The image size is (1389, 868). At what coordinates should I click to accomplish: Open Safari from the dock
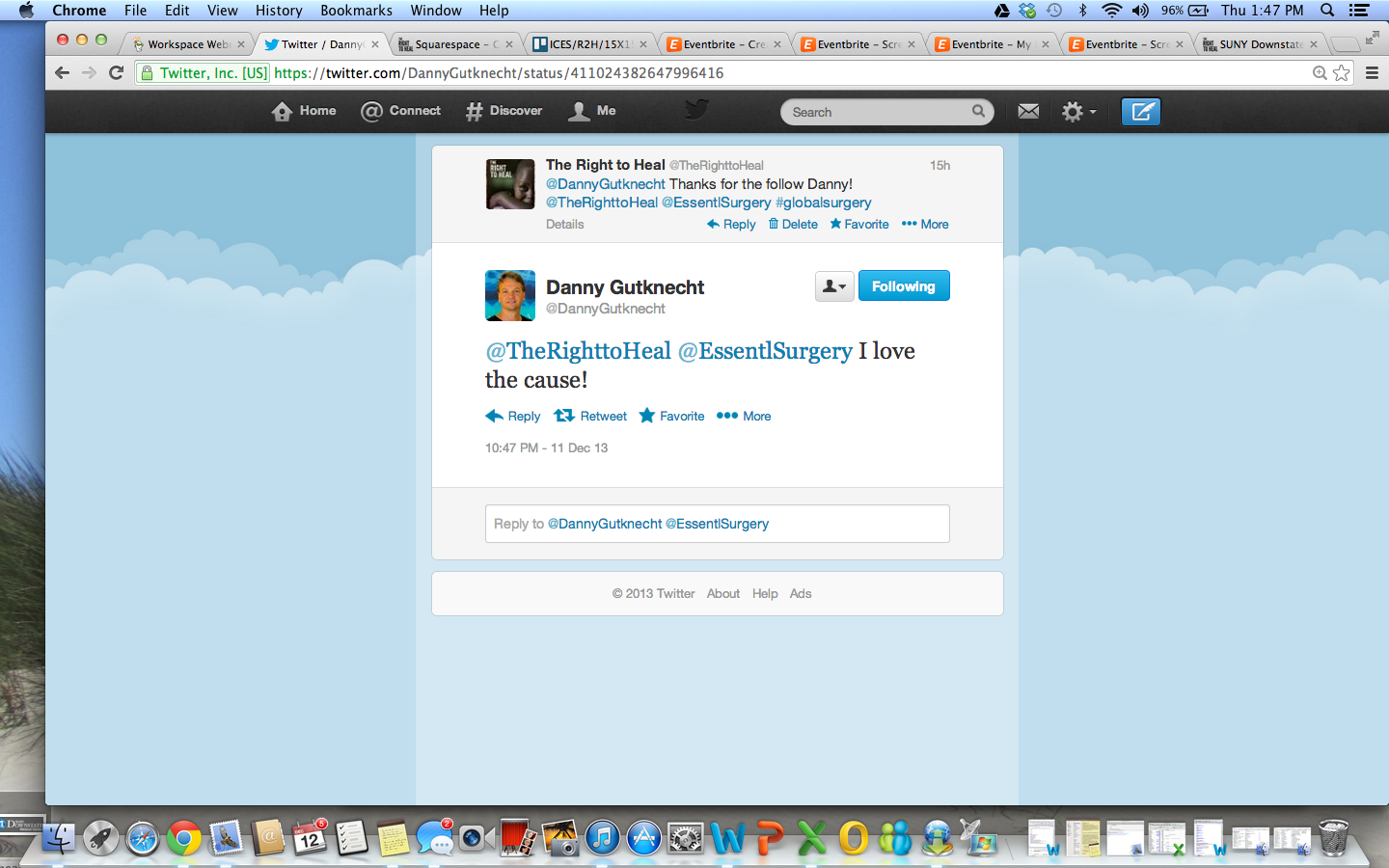point(143,838)
